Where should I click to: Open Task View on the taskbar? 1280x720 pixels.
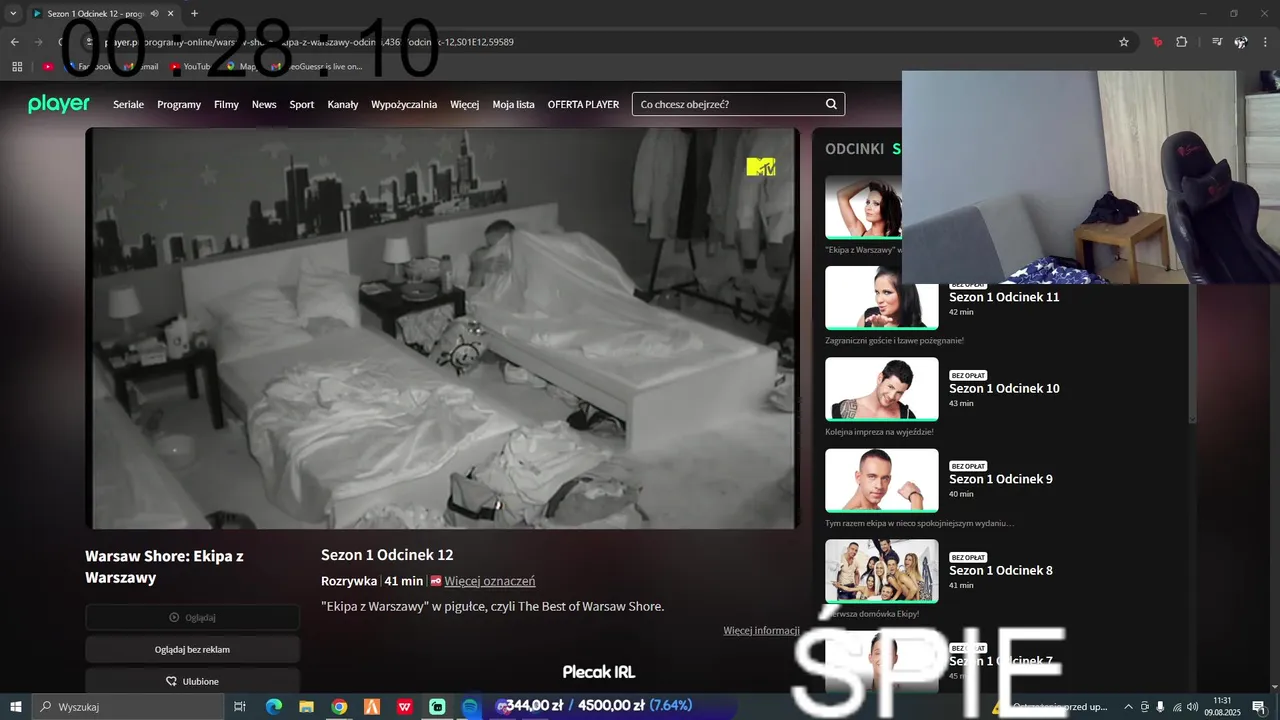[240, 706]
